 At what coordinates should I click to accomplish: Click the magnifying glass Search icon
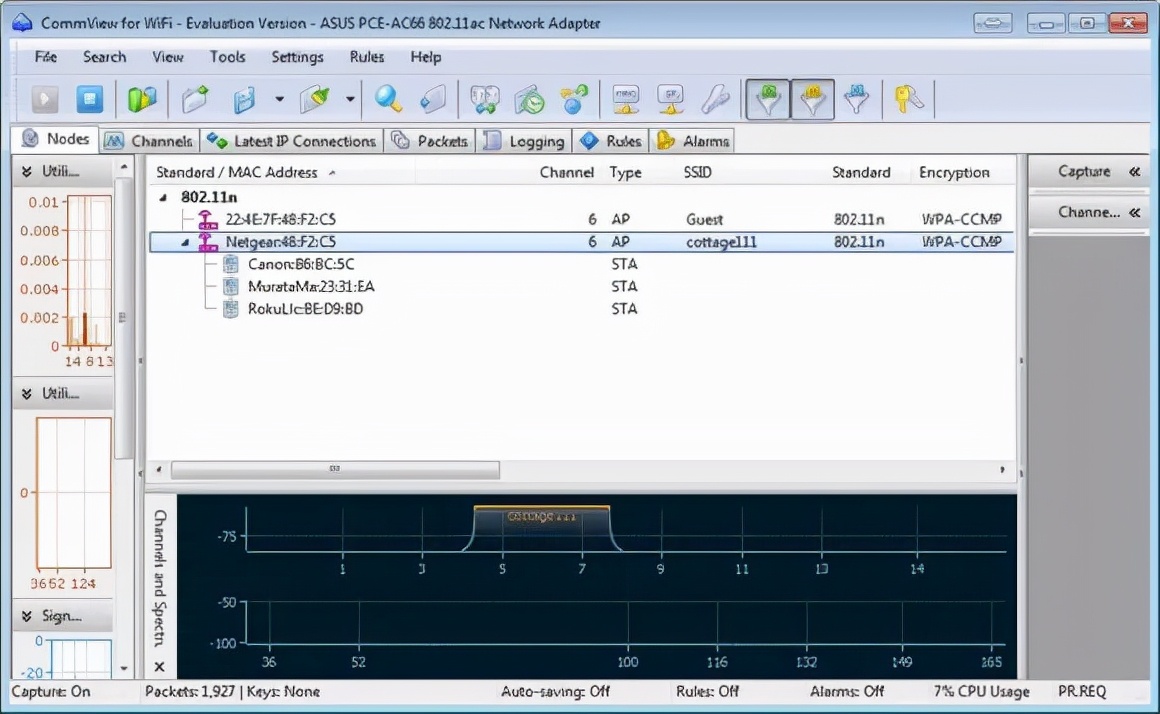[x=388, y=98]
